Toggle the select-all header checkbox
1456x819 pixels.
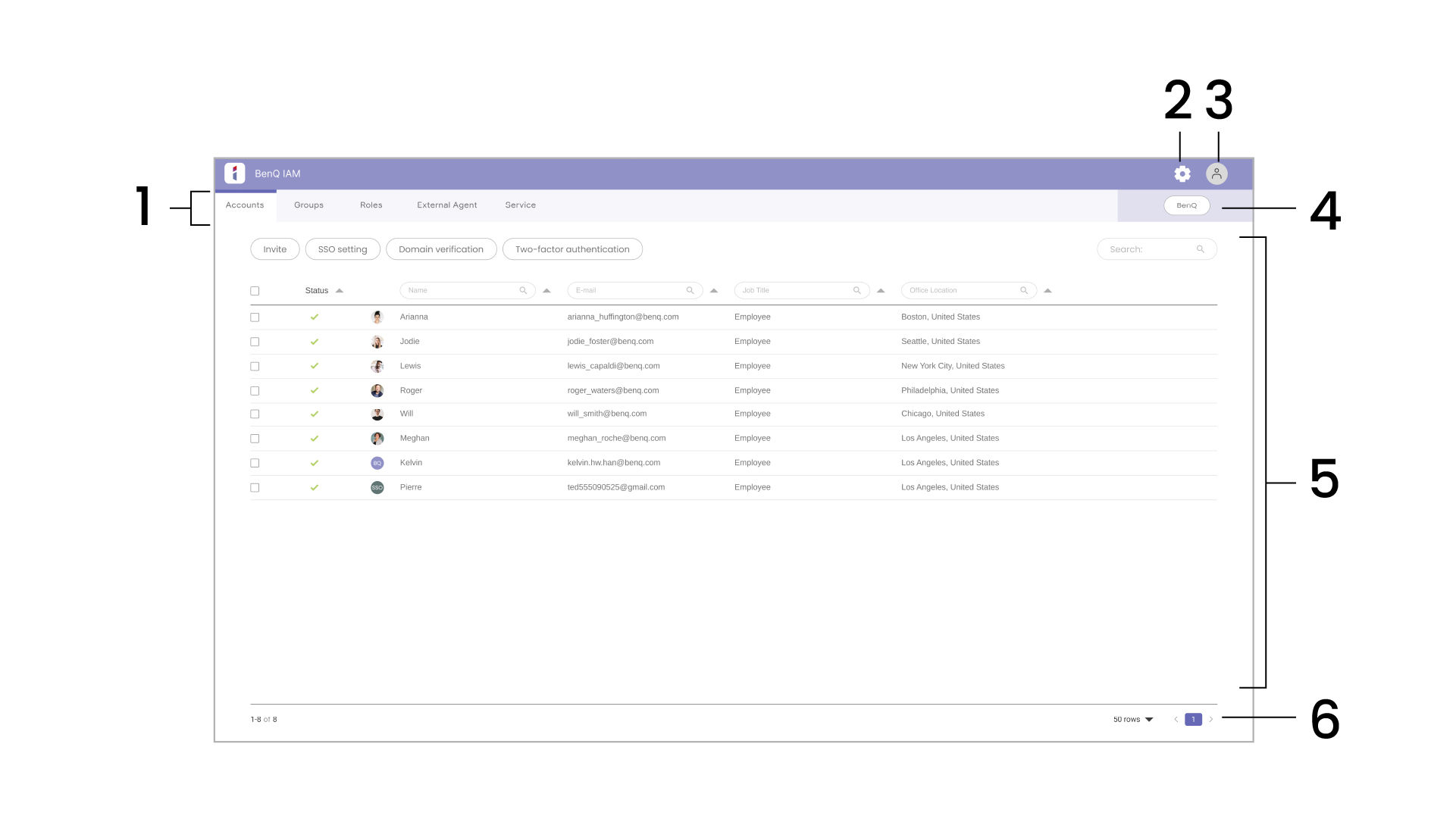pyautogui.click(x=255, y=291)
